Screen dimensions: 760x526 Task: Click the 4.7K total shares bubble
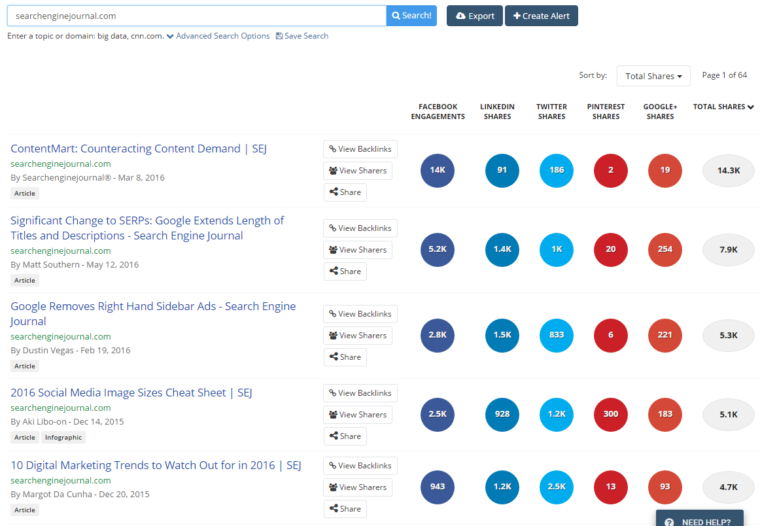coord(728,487)
